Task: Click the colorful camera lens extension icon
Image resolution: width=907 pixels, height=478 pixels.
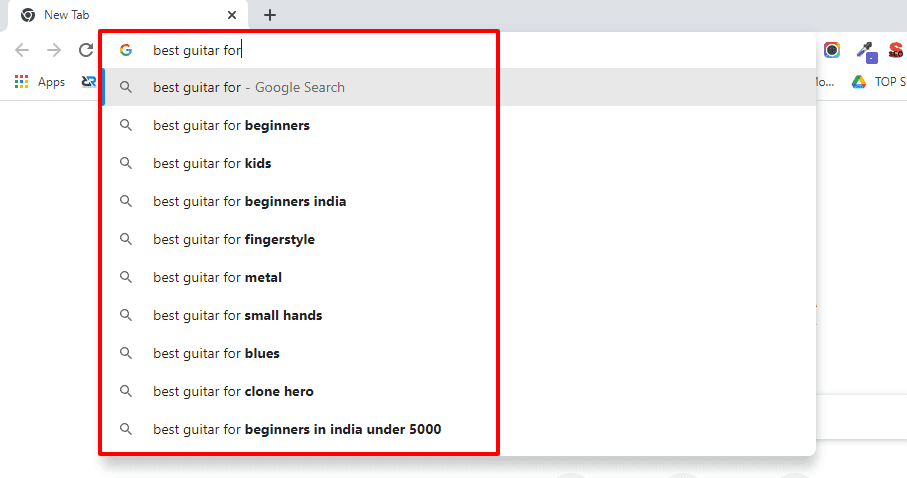Action: coord(832,50)
